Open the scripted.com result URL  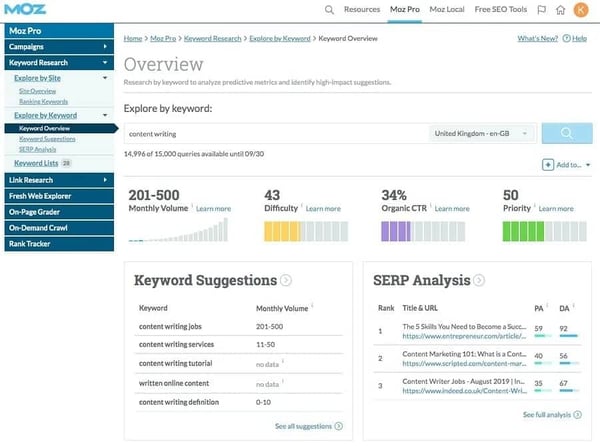pos(464,363)
